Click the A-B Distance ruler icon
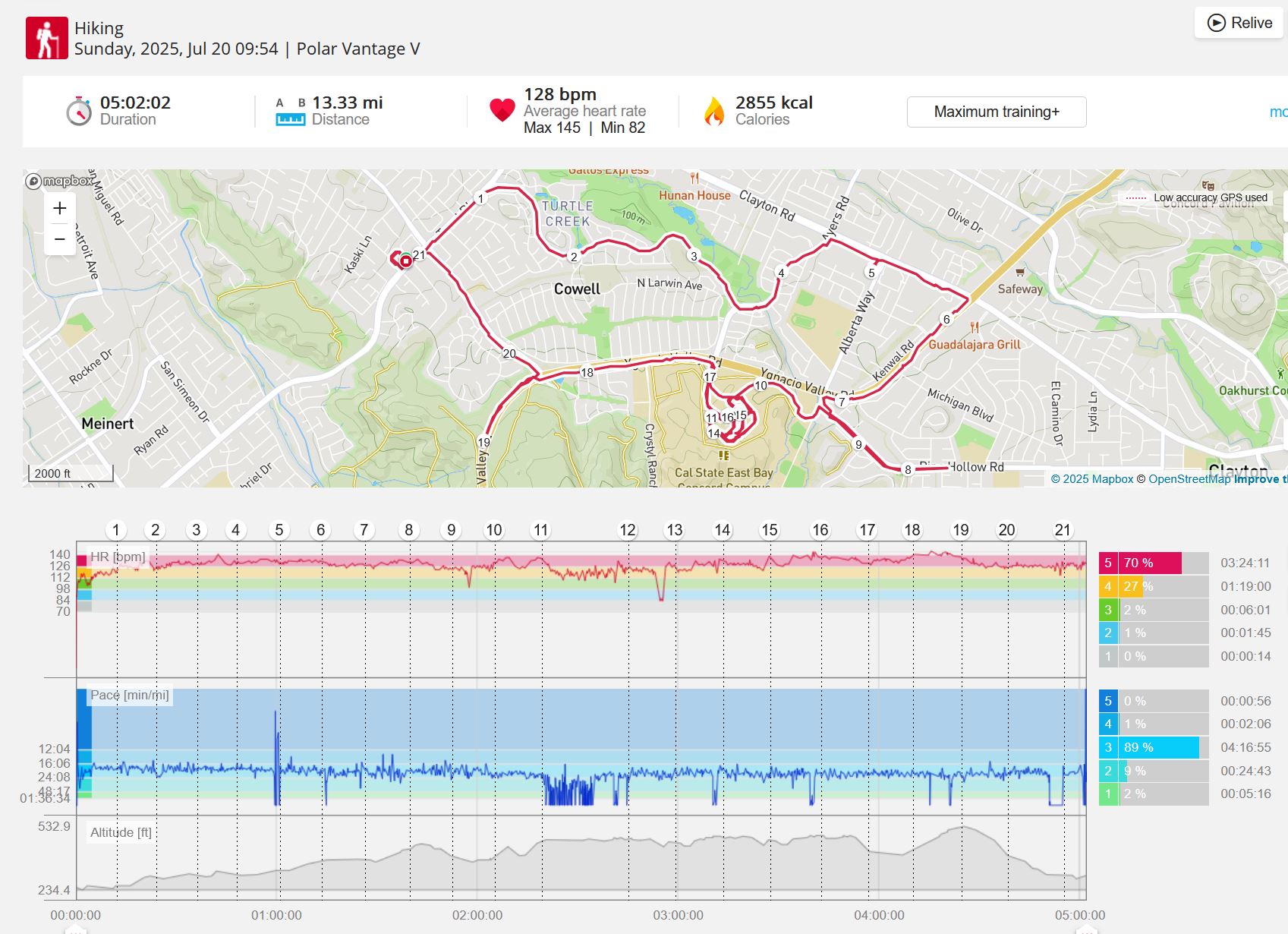 coord(290,112)
